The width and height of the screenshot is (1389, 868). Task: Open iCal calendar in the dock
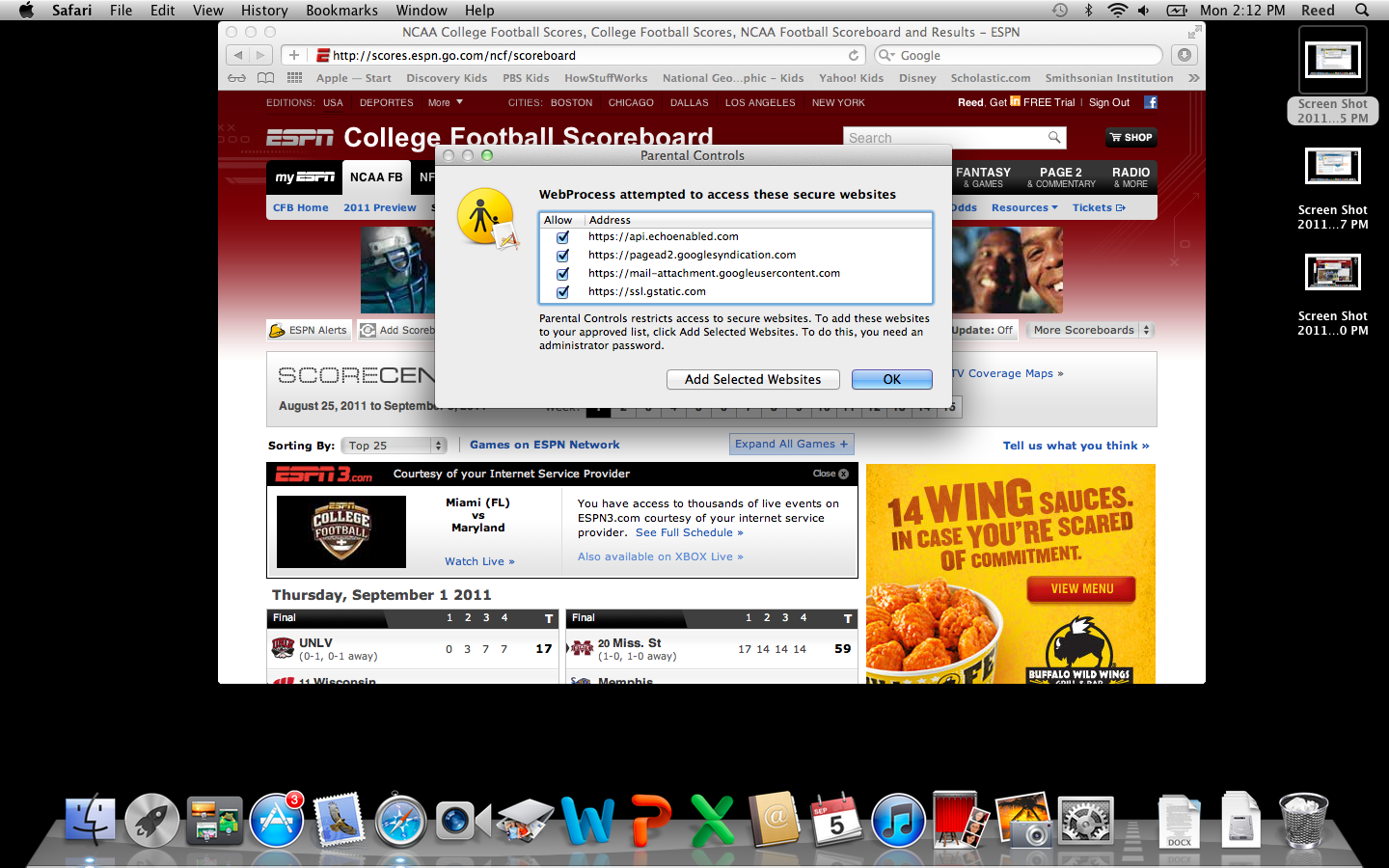pos(836,821)
